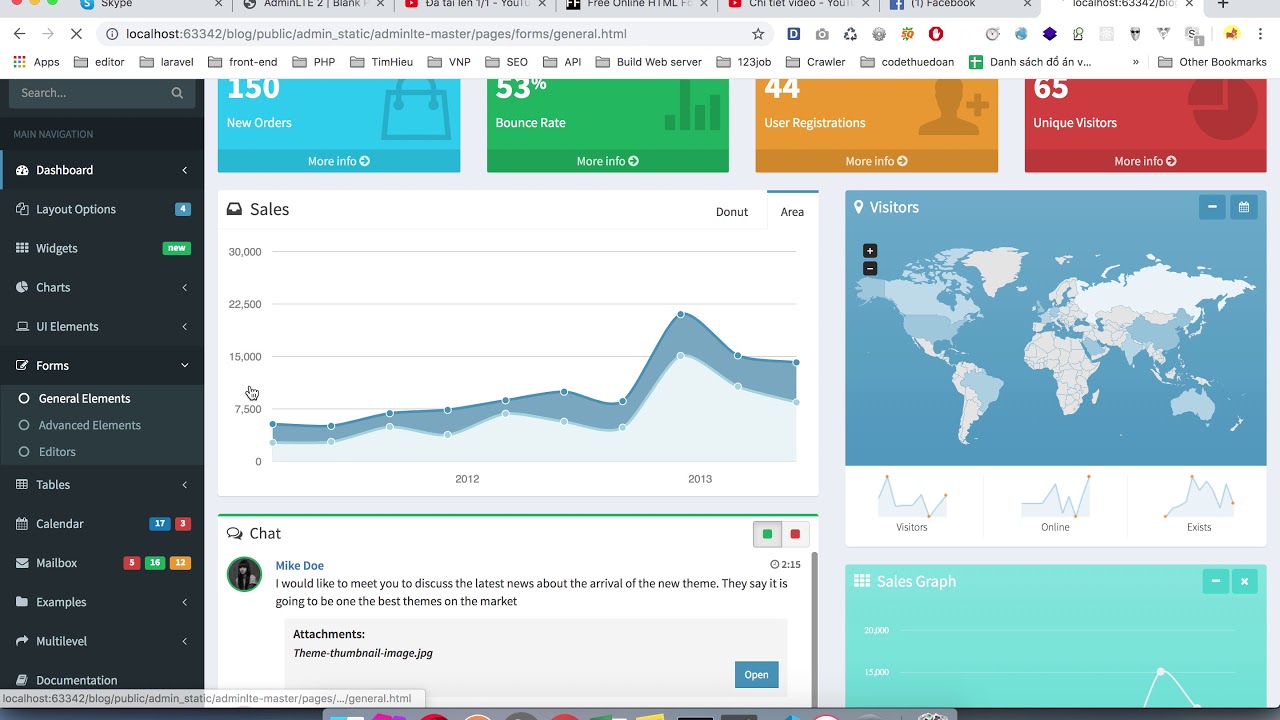Click the red AdBlock extension icon
The width and height of the screenshot is (1280, 720).
936,34
